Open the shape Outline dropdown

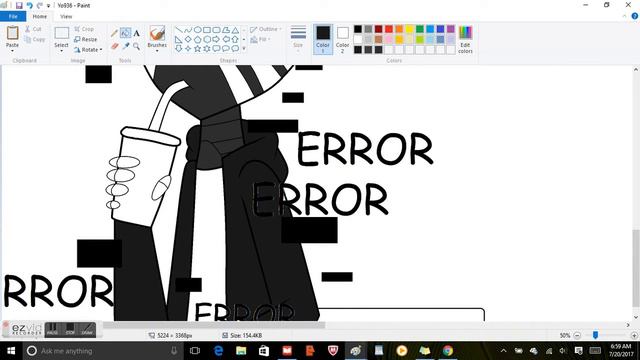coord(266,29)
